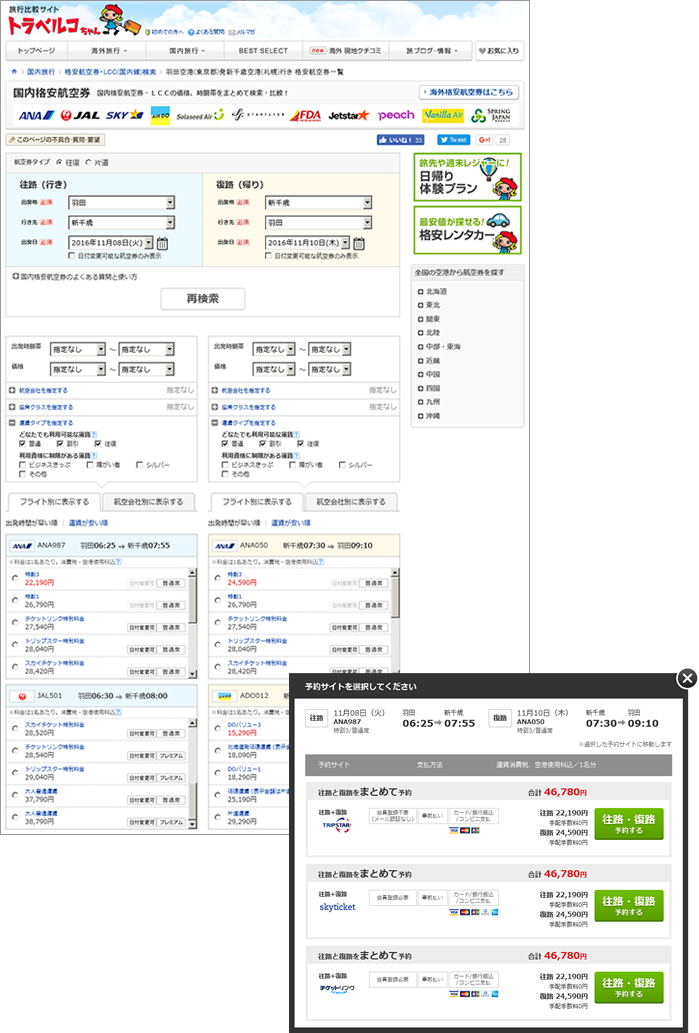This screenshot has width=699, height=1033.
Task: Uncheck the outbound 普通 fare checkbox
Action: [22, 443]
